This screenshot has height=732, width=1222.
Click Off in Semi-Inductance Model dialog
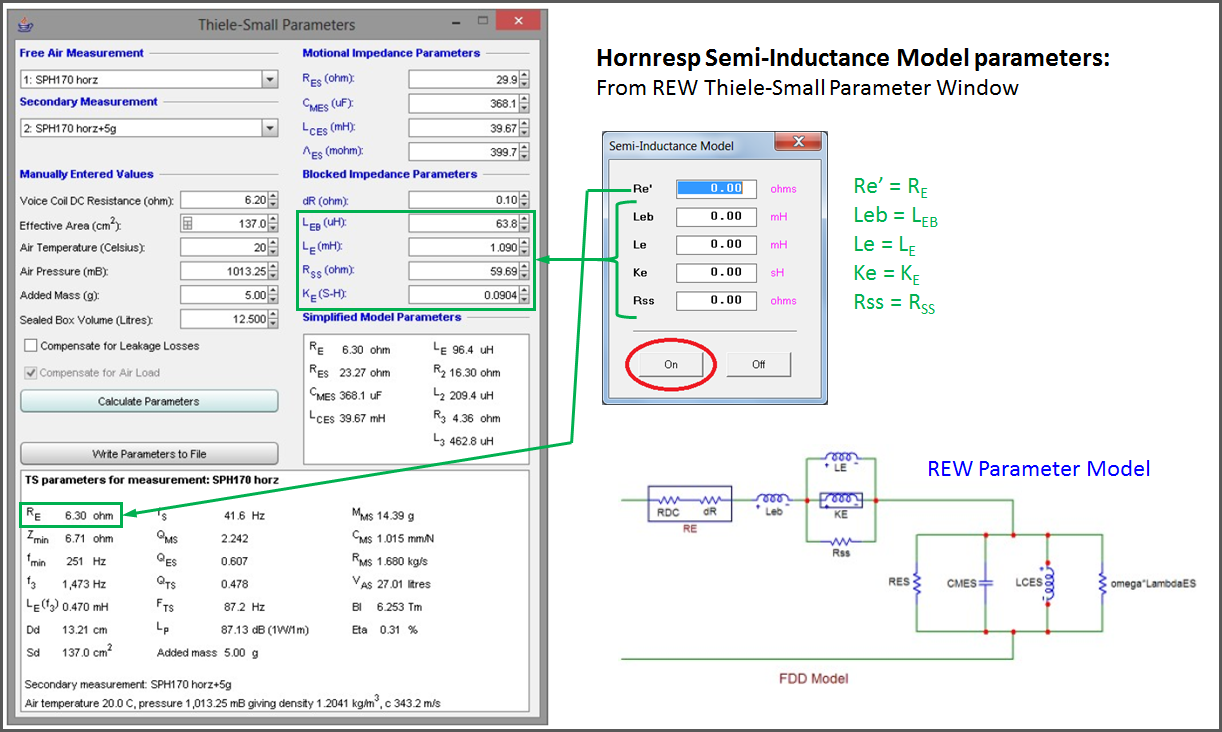pyautogui.click(x=759, y=364)
